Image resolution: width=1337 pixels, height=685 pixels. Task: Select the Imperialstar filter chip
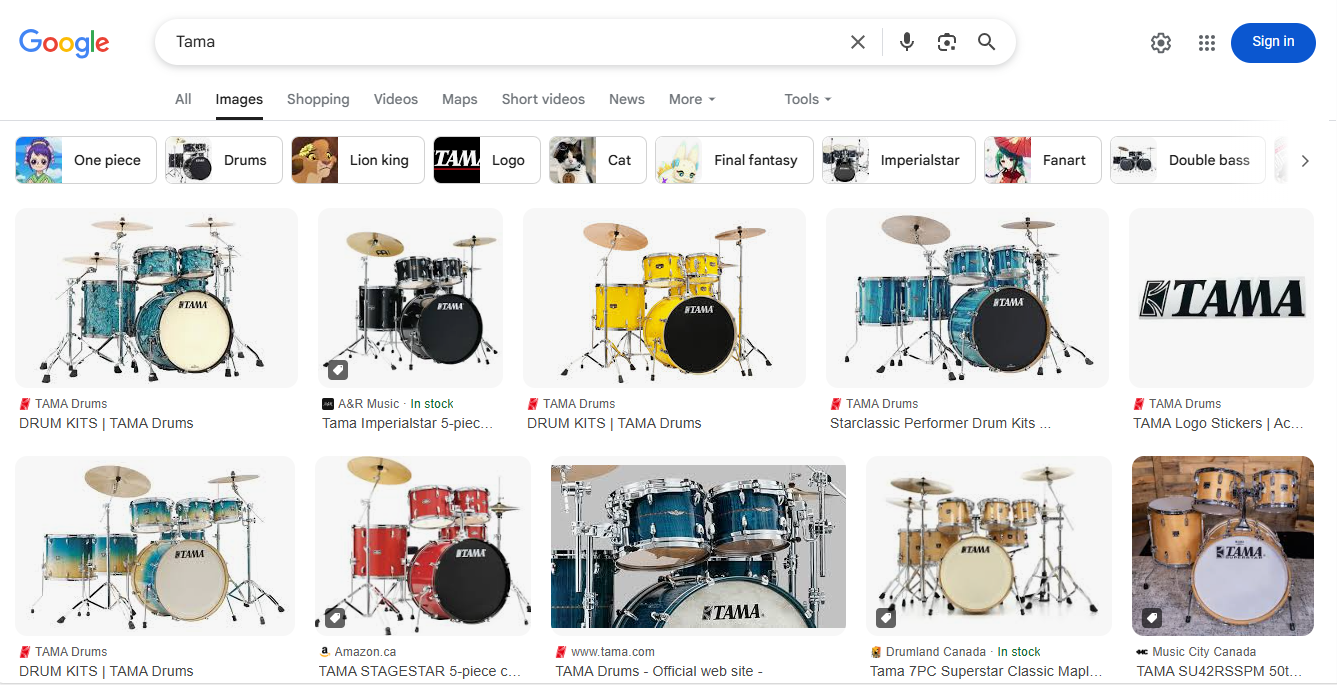tap(899, 160)
